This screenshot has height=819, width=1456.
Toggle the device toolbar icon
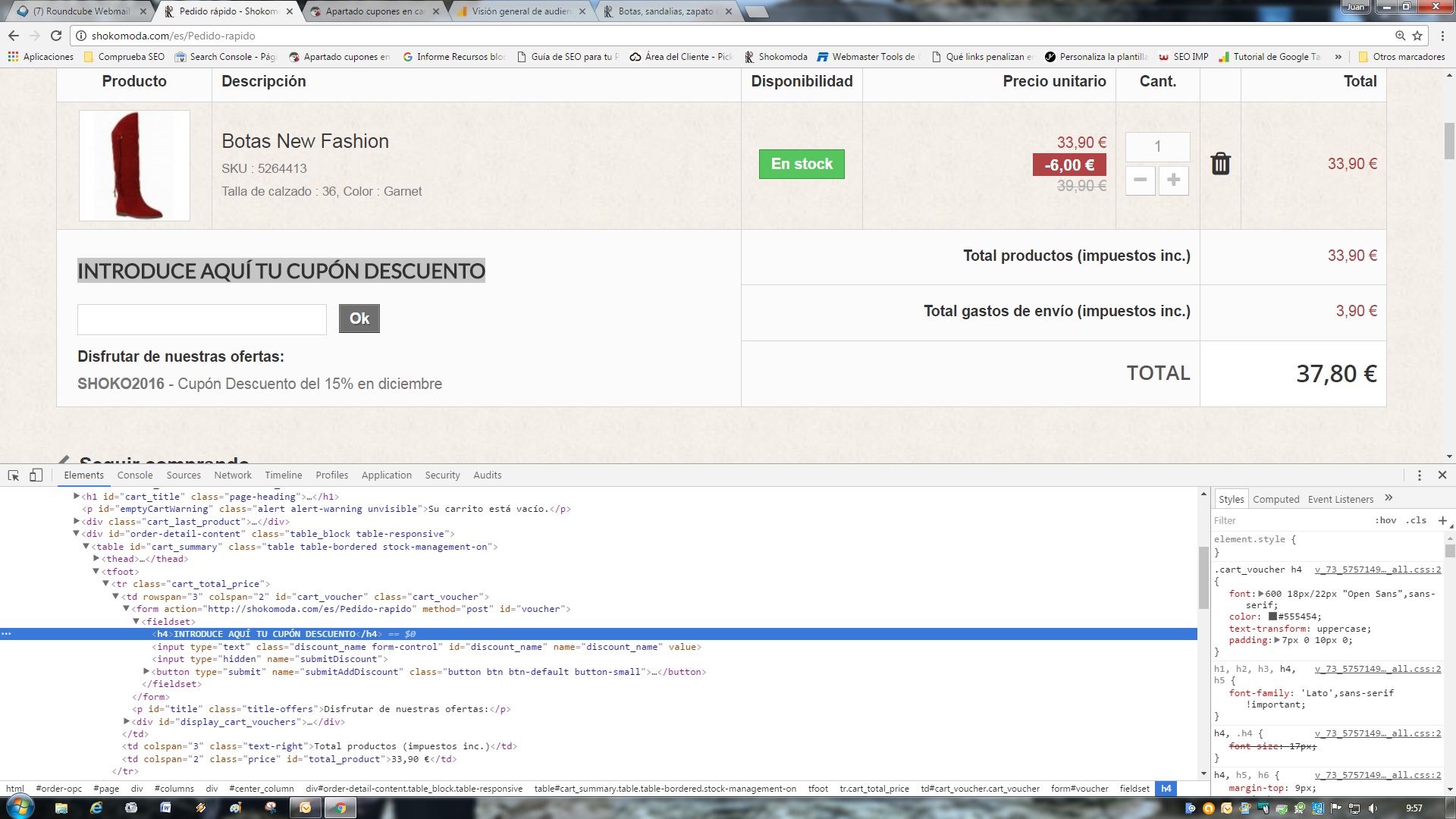coord(36,475)
